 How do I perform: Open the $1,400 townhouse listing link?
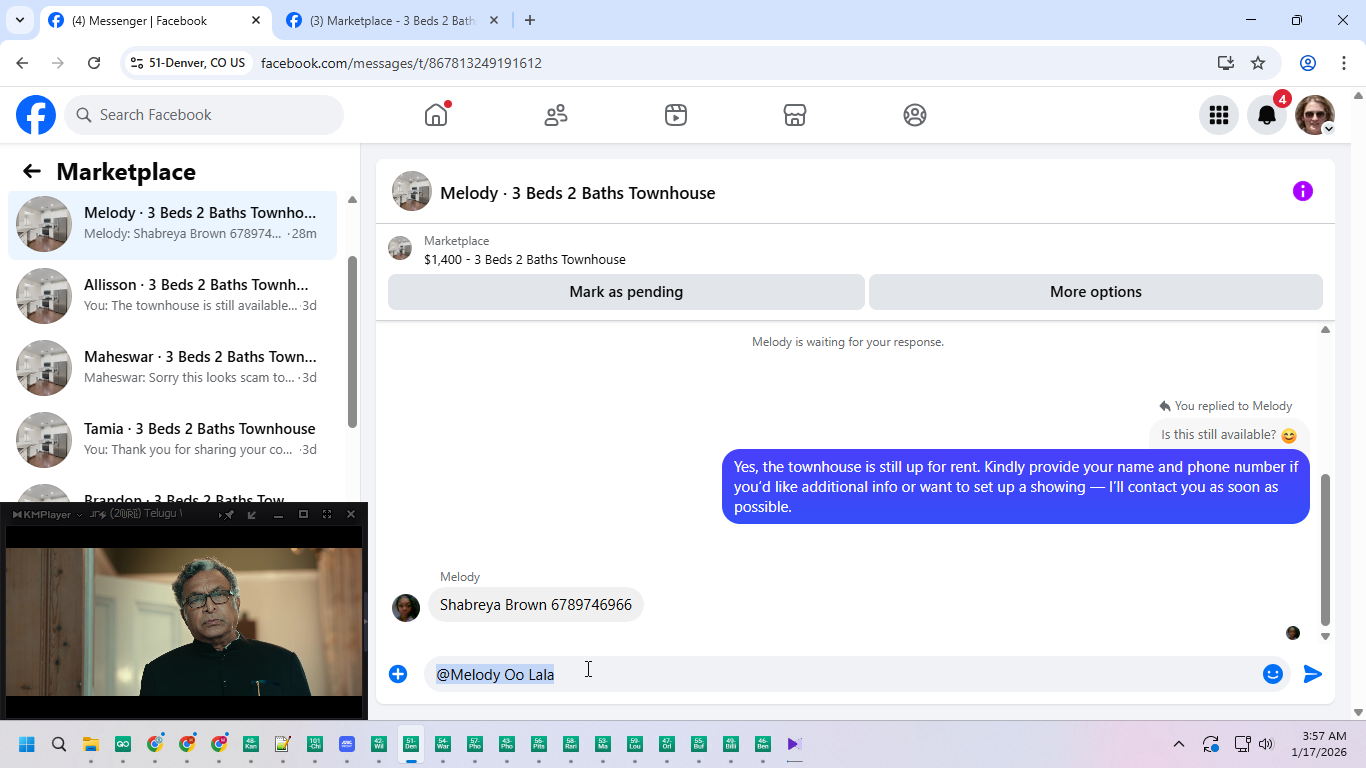(x=524, y=259)
